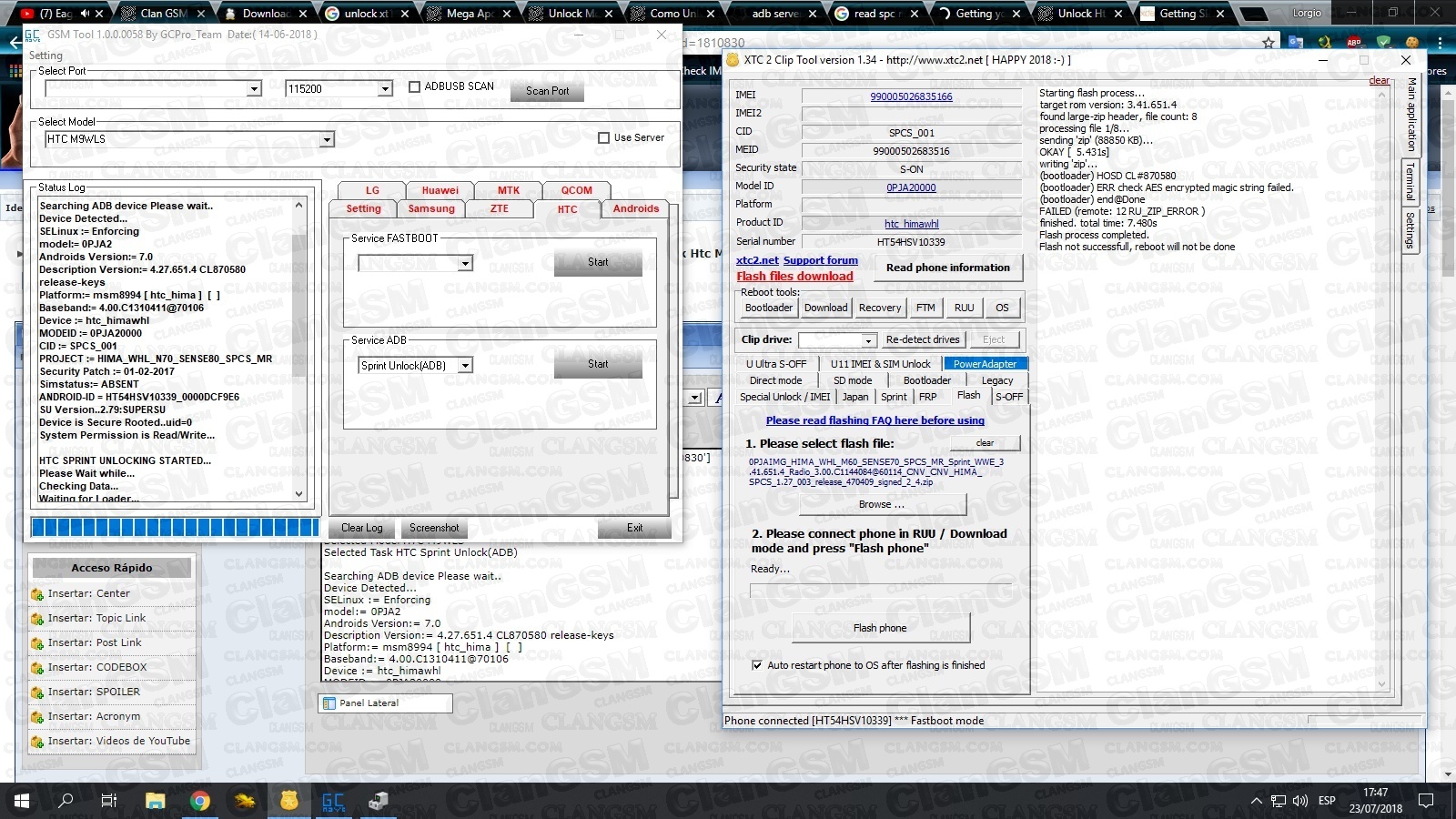Switch to the QCOM tab
The height and width of the screenshot is (819, 1456).
point(576,190)
